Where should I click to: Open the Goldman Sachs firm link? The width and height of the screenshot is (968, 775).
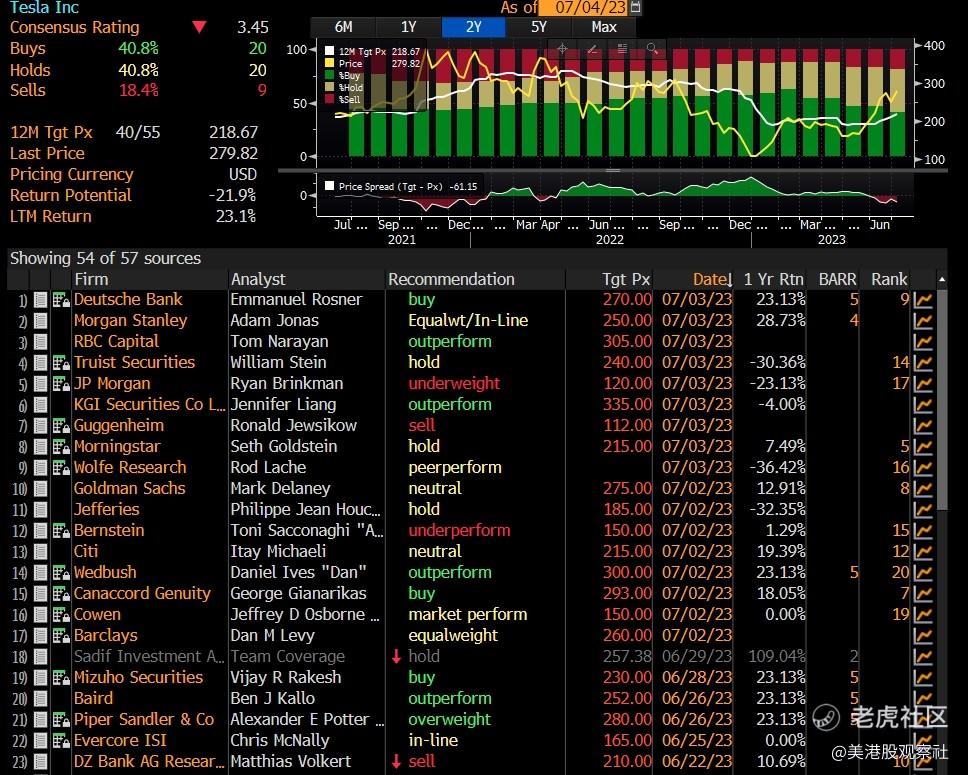tap(129, 488)
